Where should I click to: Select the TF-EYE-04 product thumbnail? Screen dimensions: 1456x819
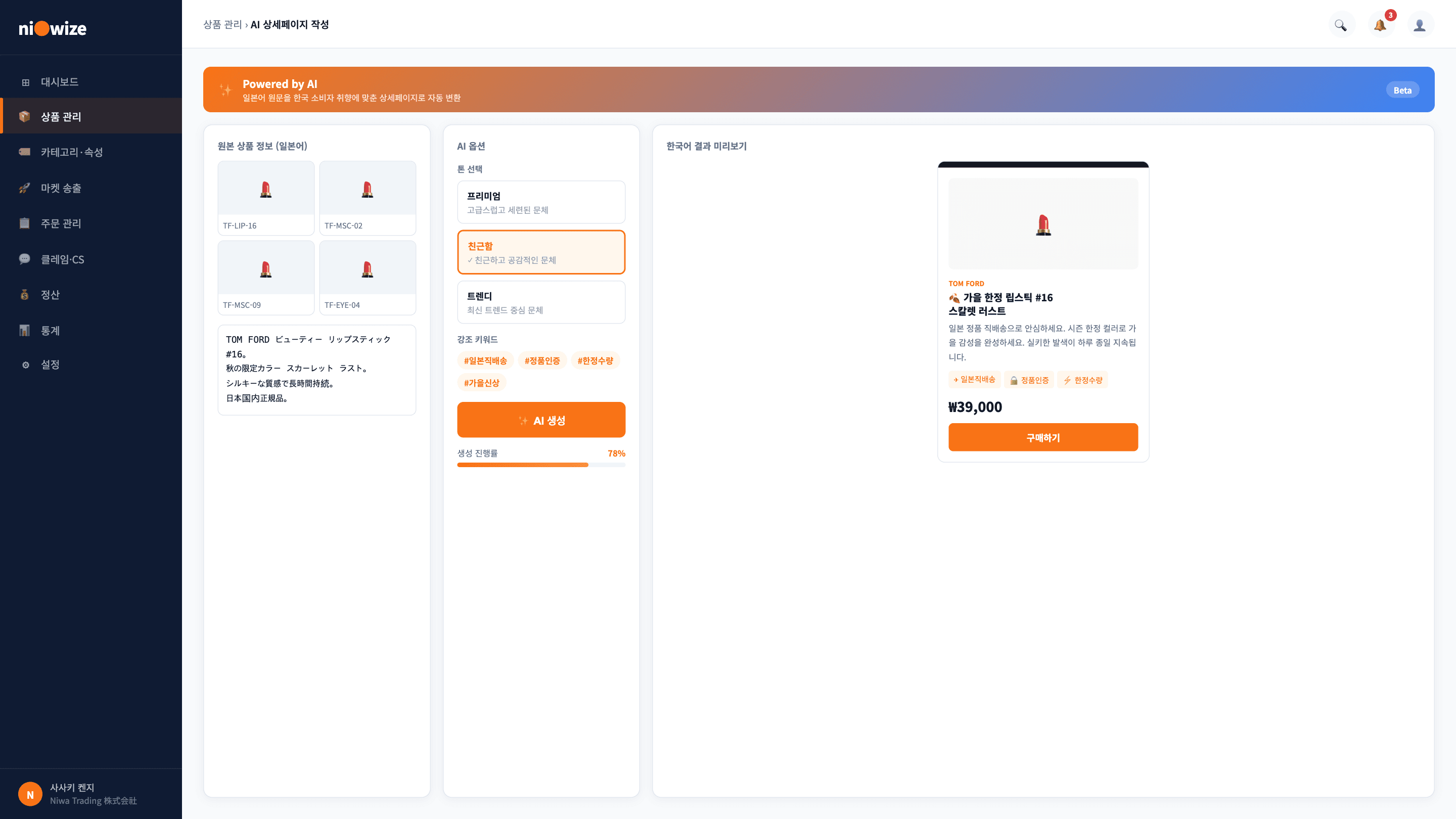[368, 278]
